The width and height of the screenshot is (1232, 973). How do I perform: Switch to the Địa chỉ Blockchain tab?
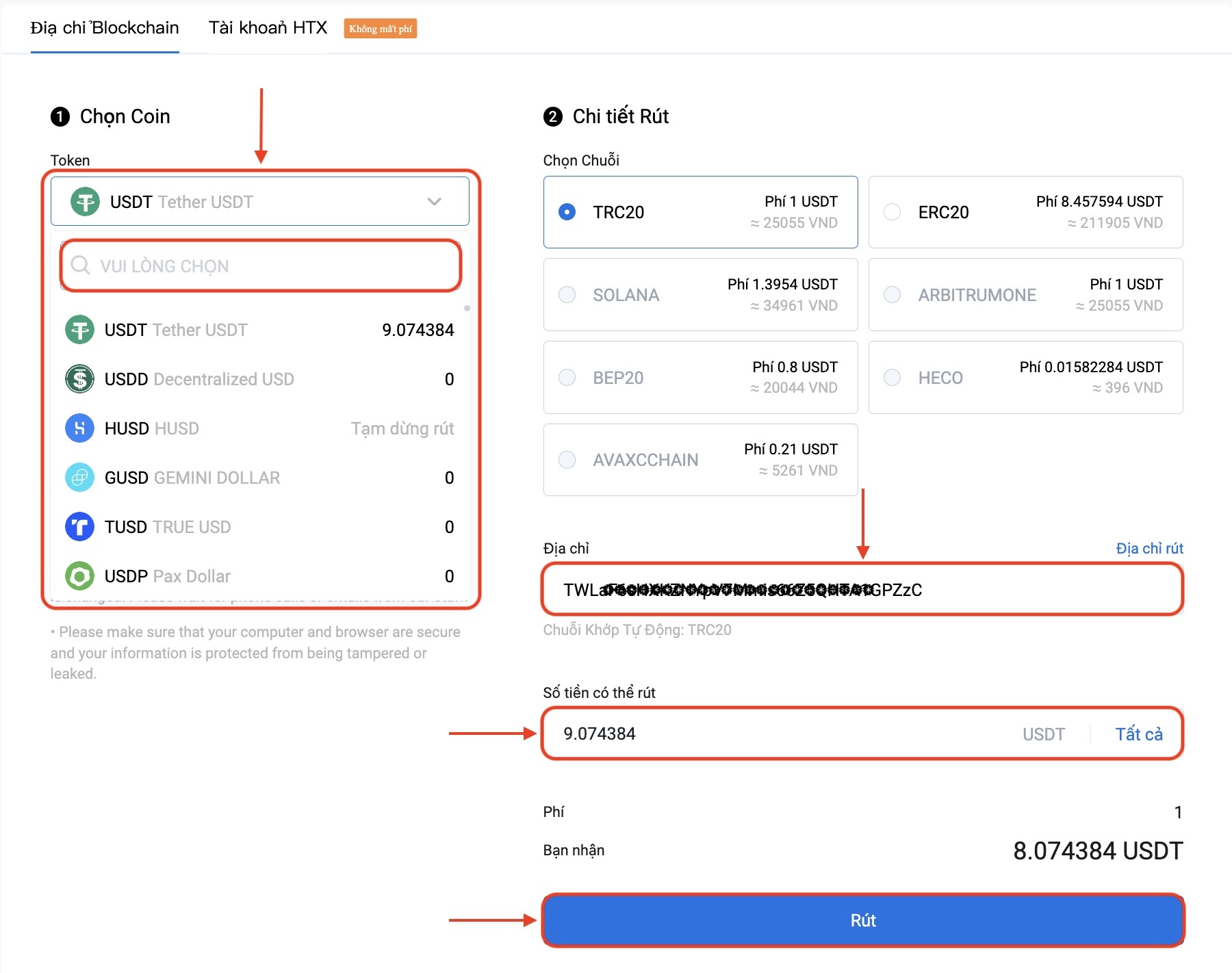coord(105,28)
